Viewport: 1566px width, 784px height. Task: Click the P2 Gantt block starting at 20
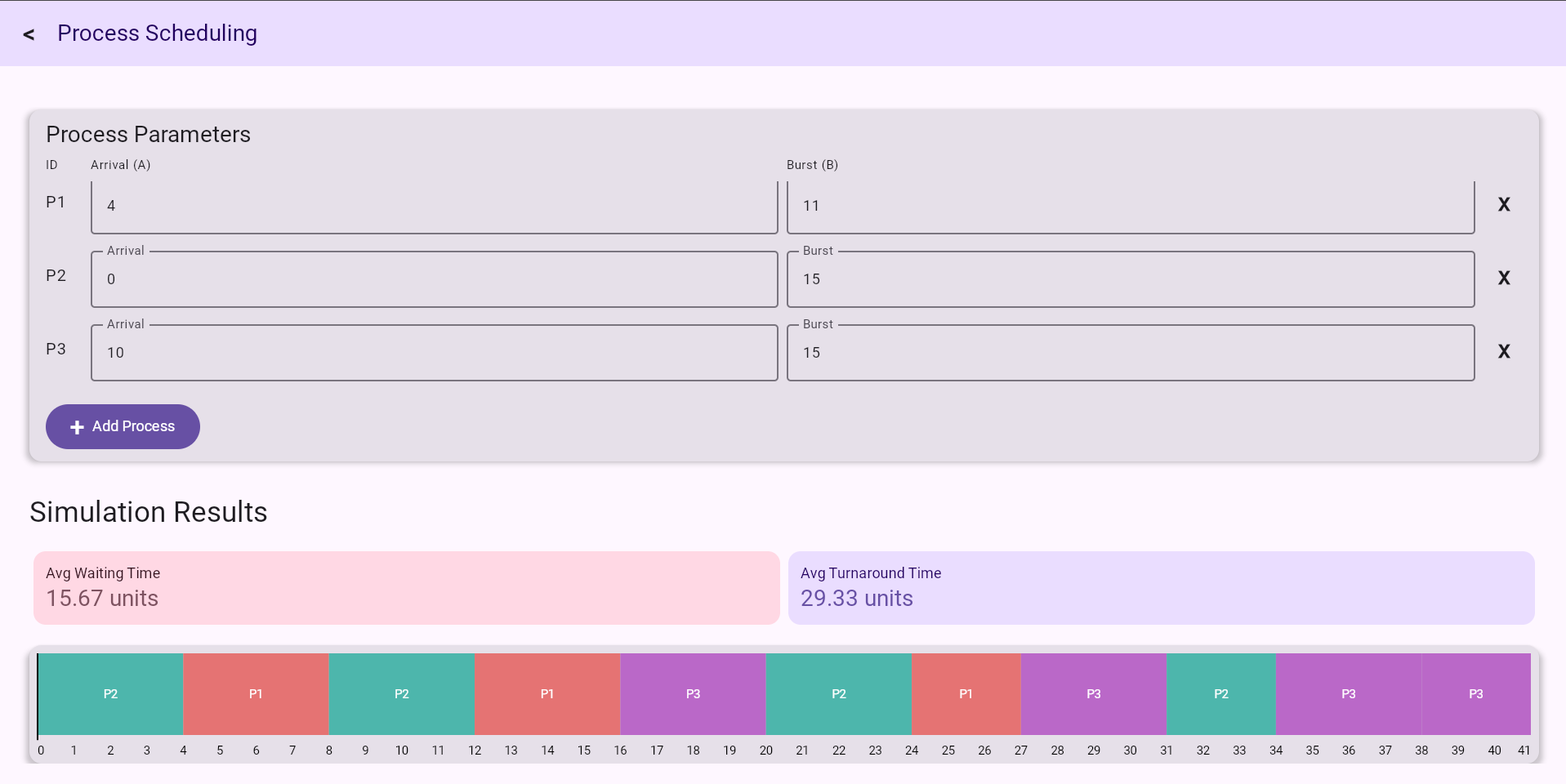click(839, 694)
